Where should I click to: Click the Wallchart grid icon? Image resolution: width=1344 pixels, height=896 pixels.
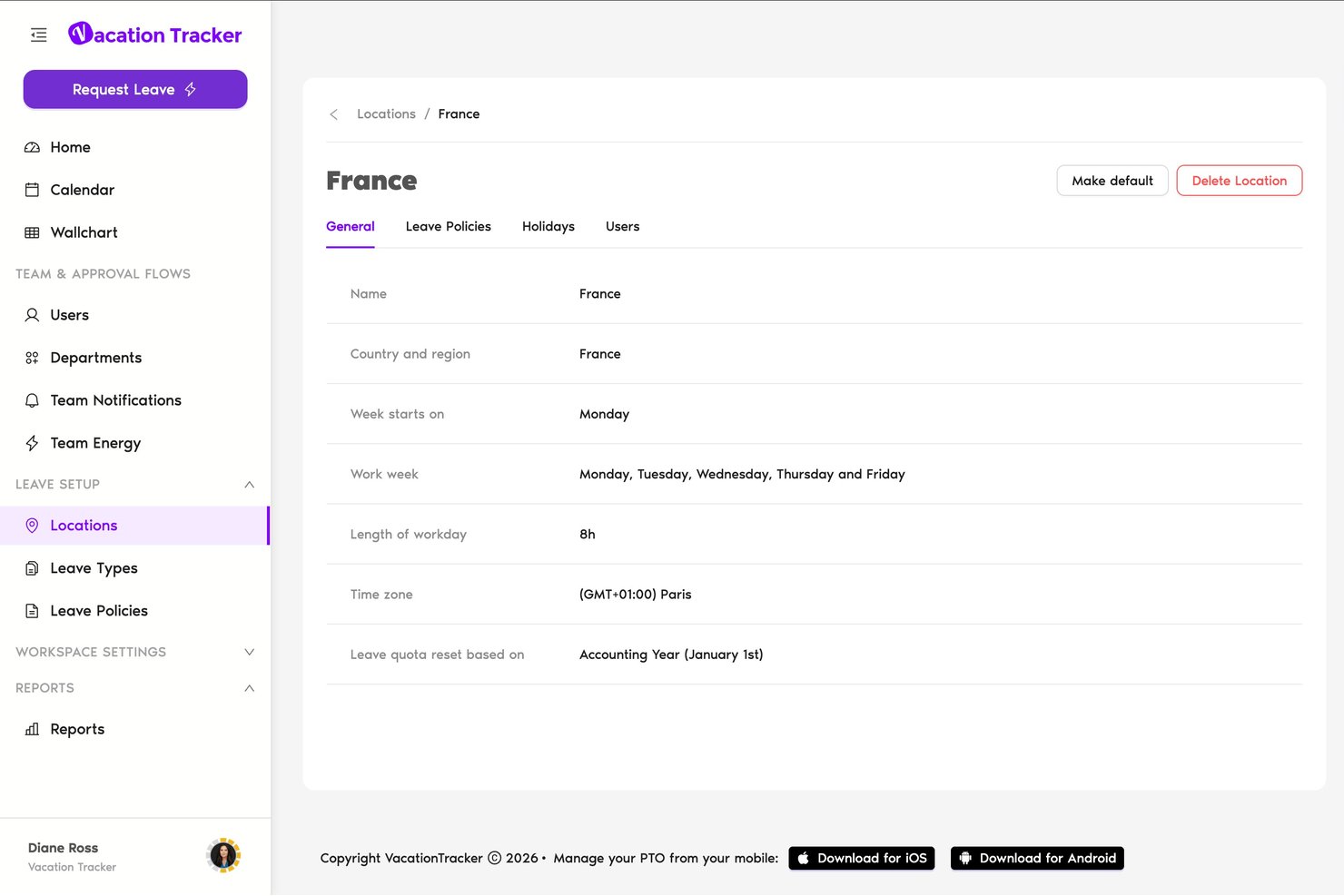(x=32, y=232)
